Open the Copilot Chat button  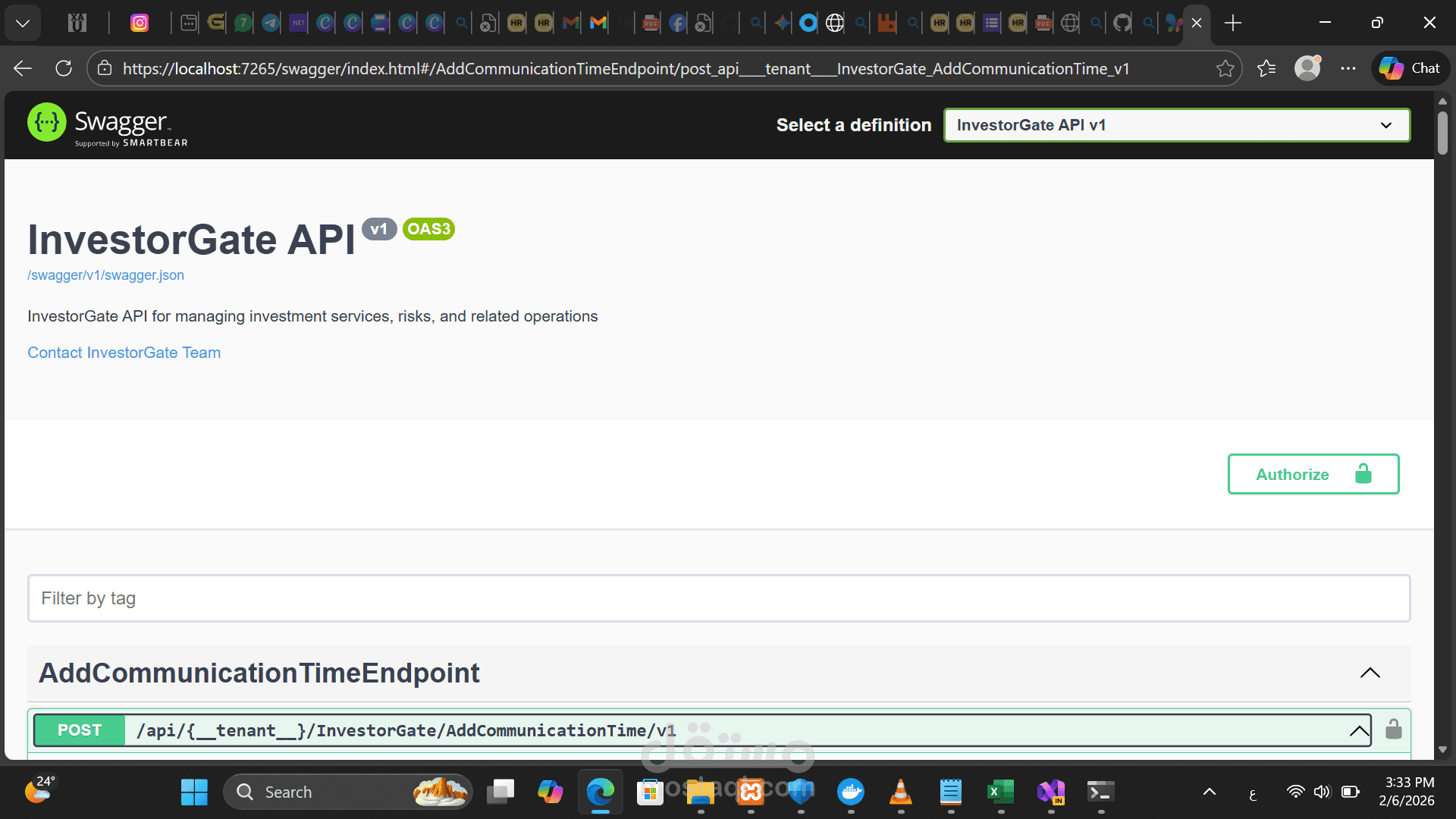[1410, 68]
